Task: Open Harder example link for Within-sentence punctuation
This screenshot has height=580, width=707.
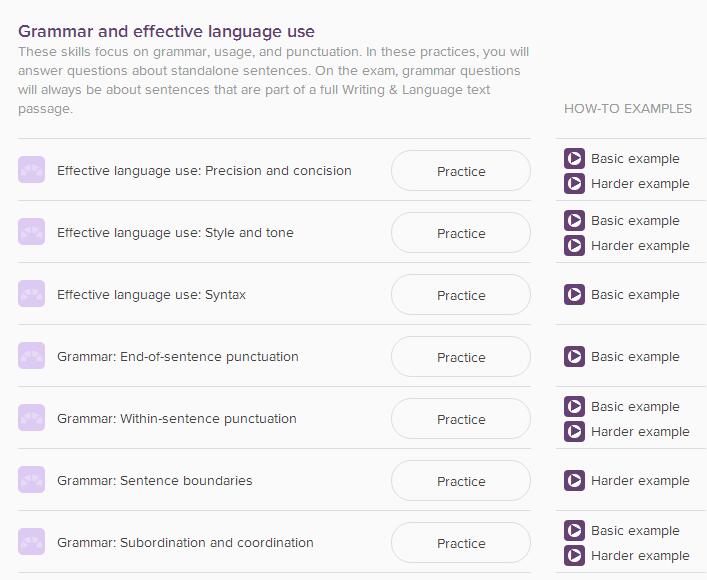Action: click(x=627, y=432)
